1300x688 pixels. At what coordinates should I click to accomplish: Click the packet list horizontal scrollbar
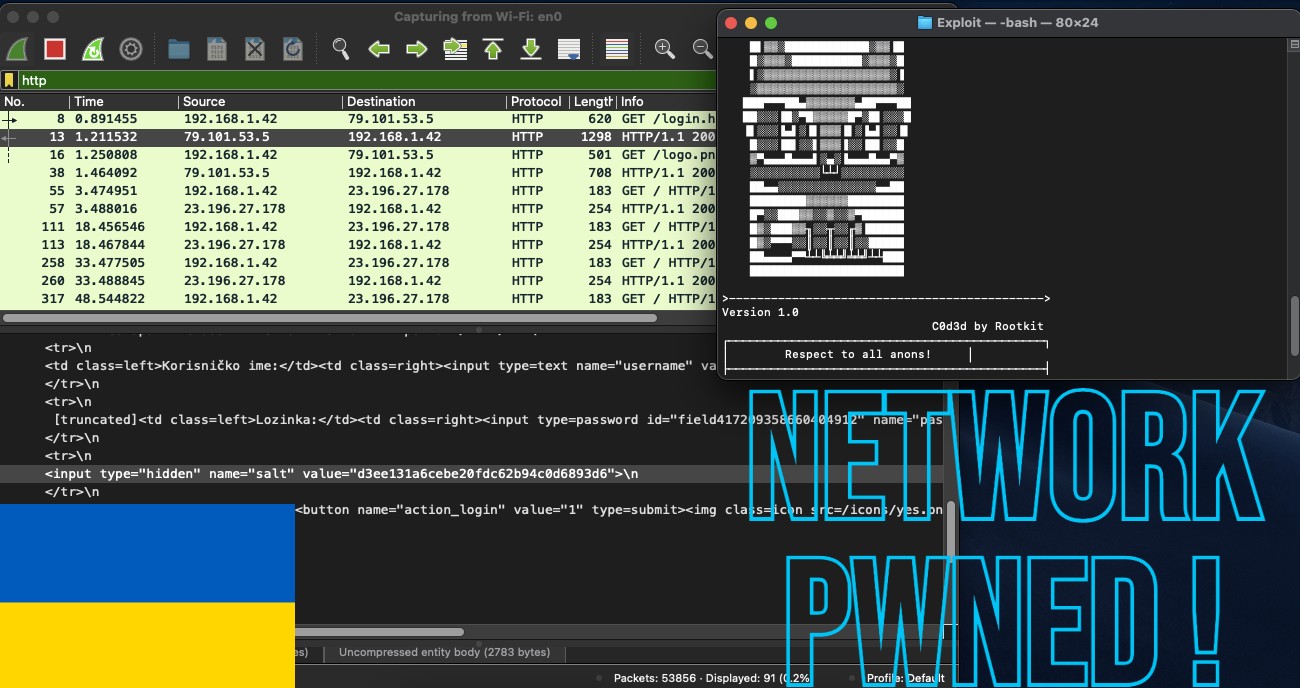tap(330, 318)
